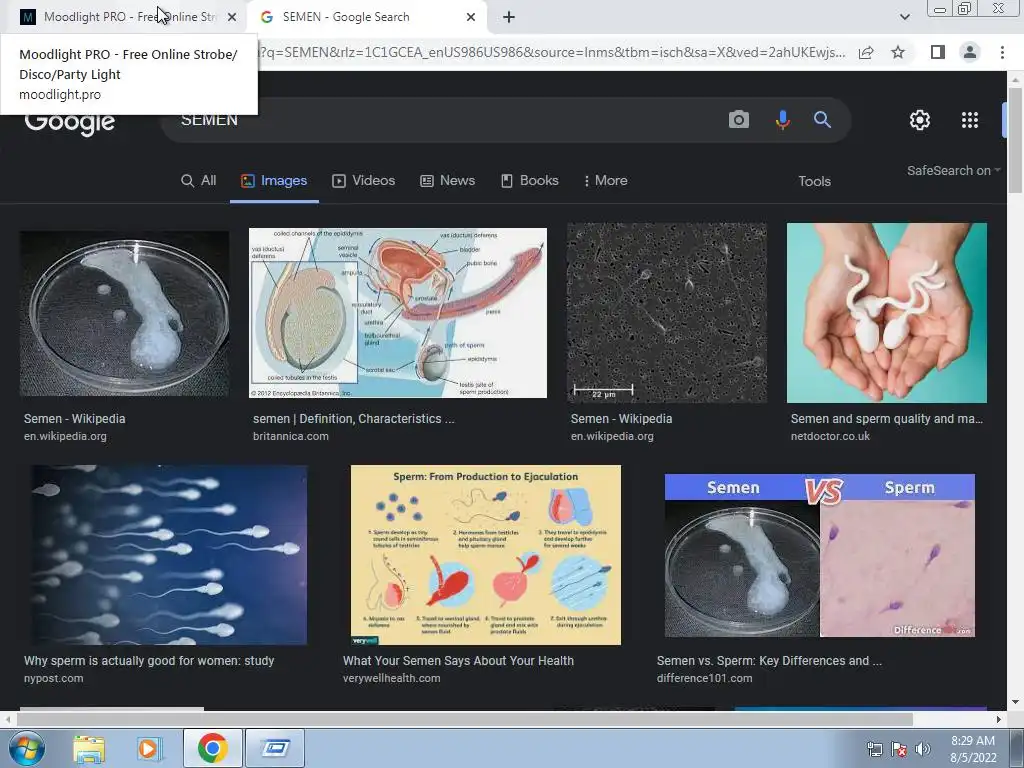Open verywellhealth infographic thumbnail
The width and height of the screenshot is (1024, 768).
tap(486, 554)
